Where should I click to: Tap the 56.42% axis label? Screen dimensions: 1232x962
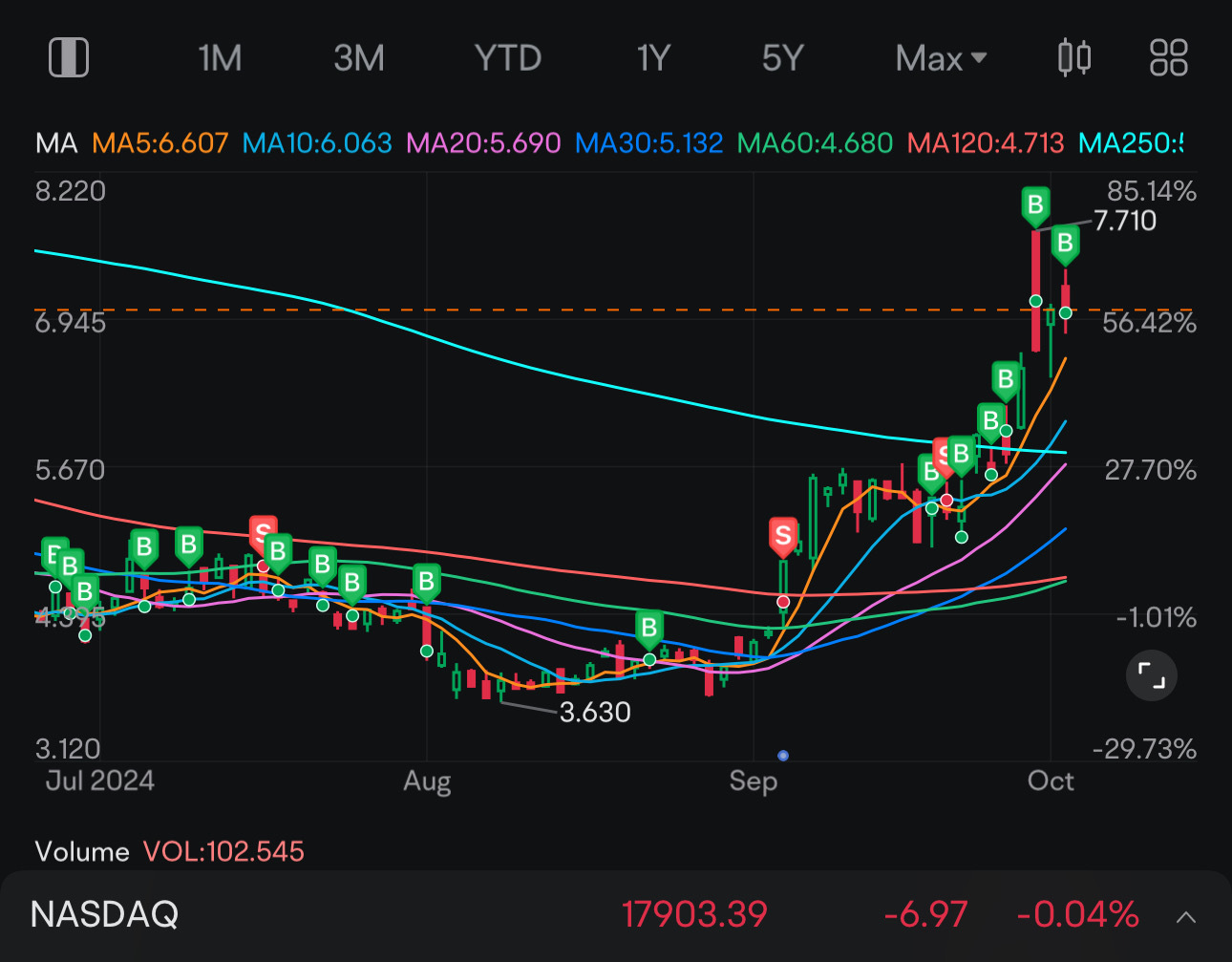(x=1149, y=323)
